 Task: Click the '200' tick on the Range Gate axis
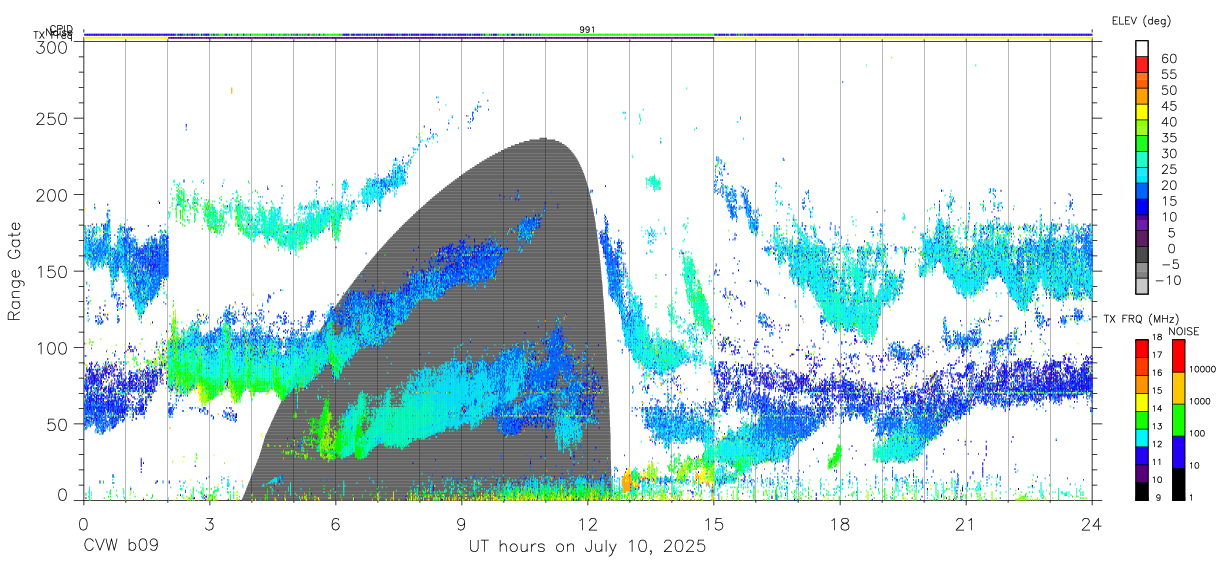click(x=52, y=194)
